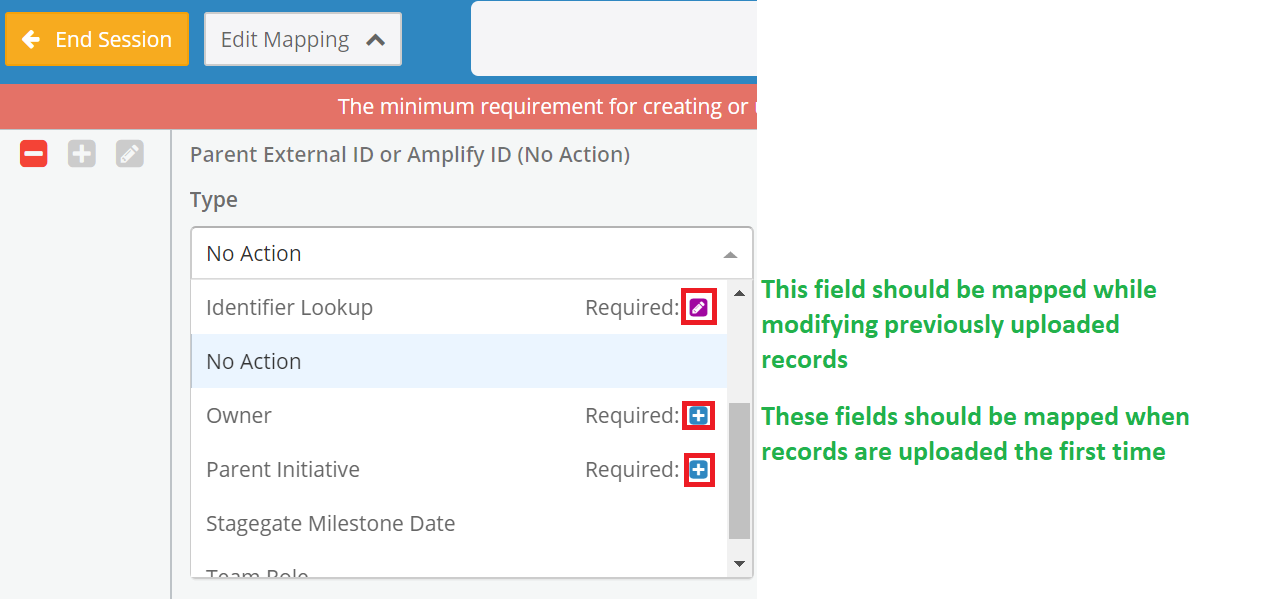Click the gray plus add-row icon
1267x608 pixels.
[x=82, y=154]
